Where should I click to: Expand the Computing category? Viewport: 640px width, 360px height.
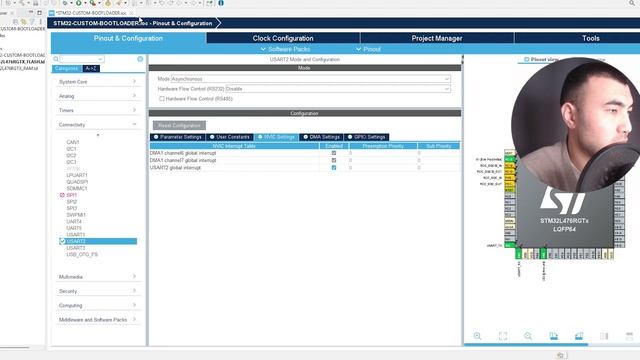[x=98, y=305]
